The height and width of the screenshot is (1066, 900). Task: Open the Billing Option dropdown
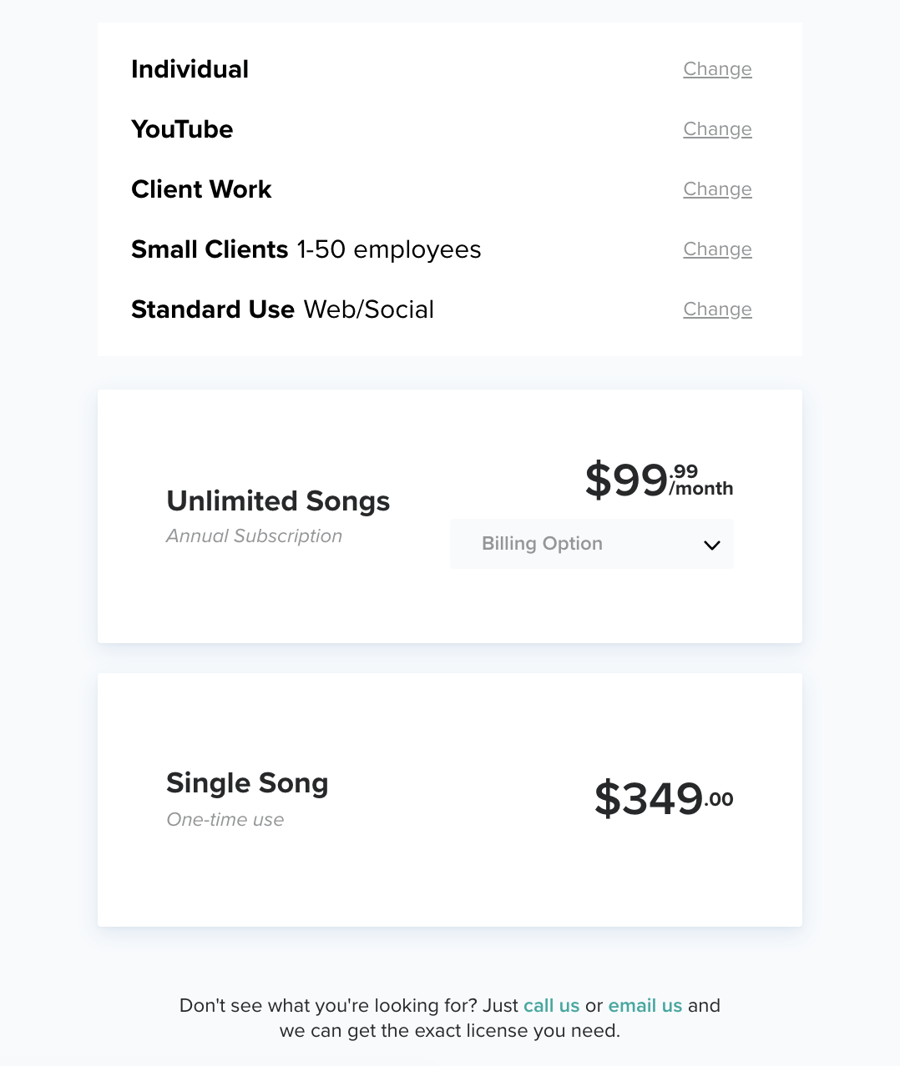coord(590,544)
